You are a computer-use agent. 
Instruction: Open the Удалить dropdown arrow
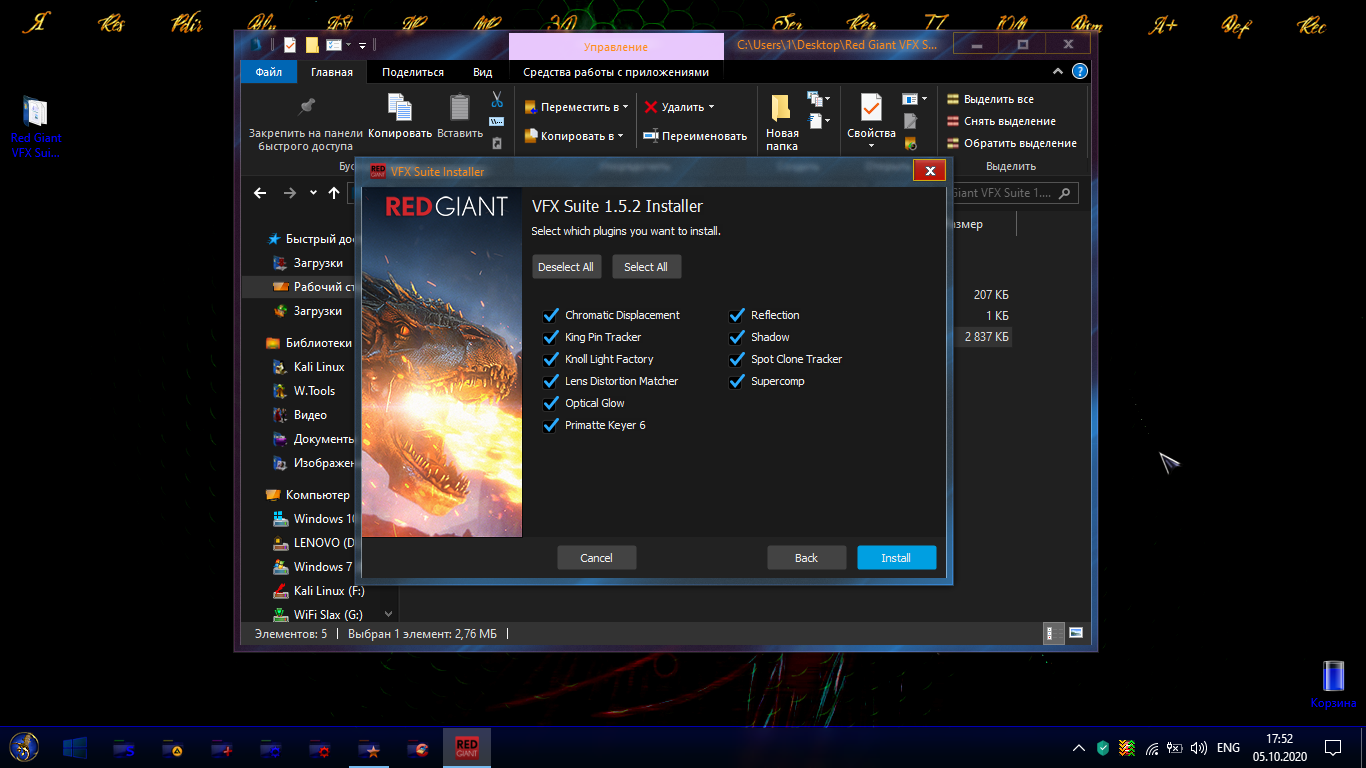711,107
